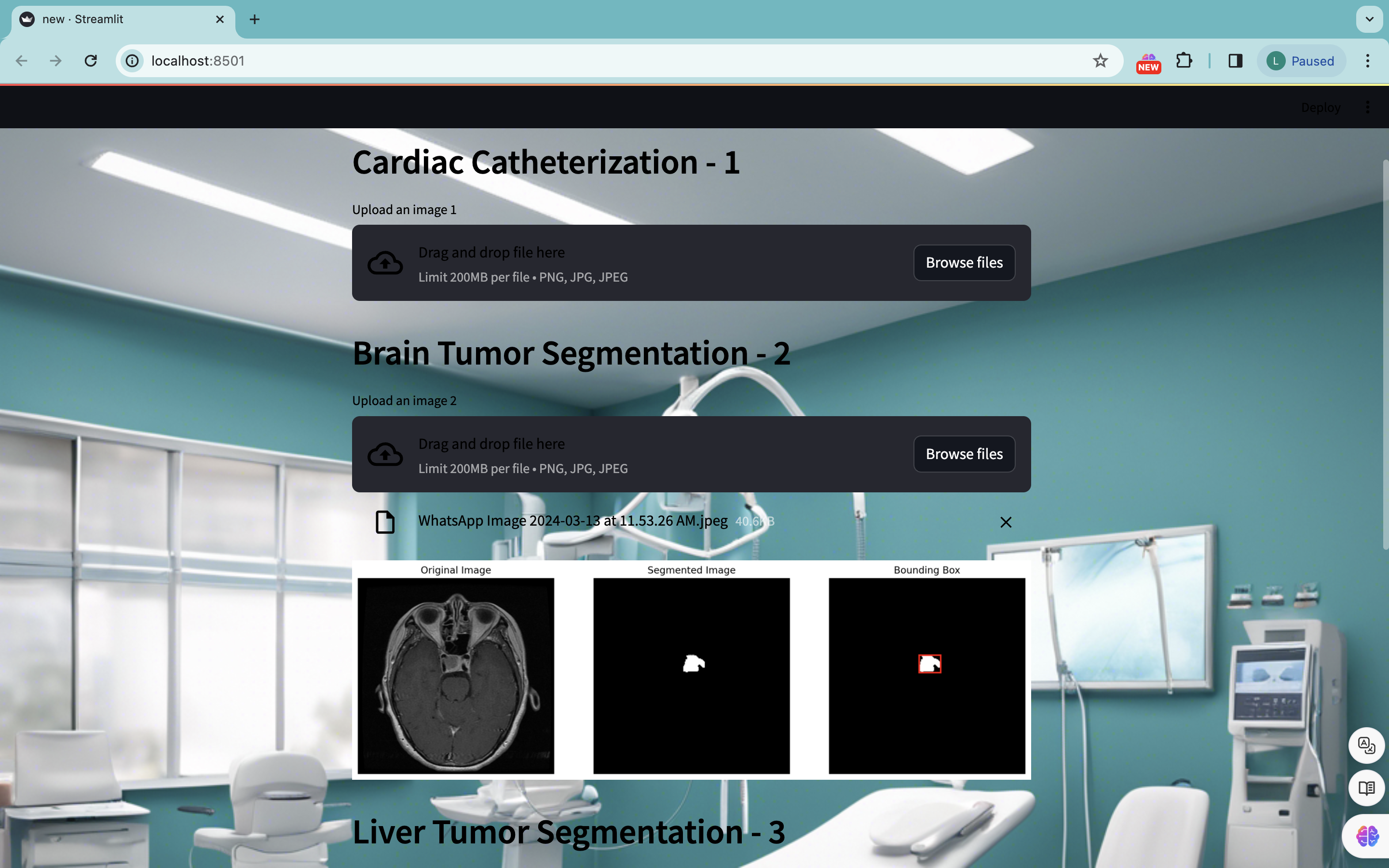Screen dimensions: 1389x868
Task: Click the Bounding Box result image
Action: click(926, 675)
